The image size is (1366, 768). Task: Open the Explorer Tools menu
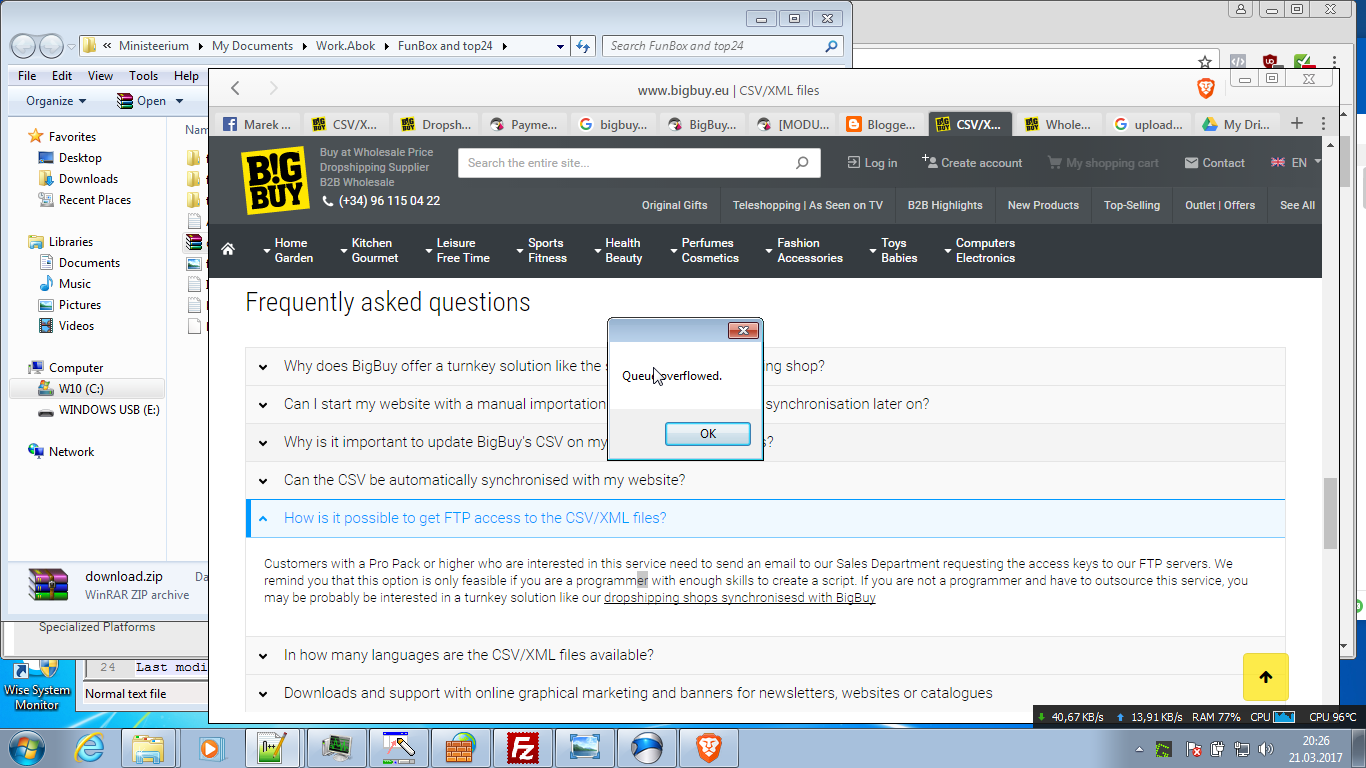143,76
